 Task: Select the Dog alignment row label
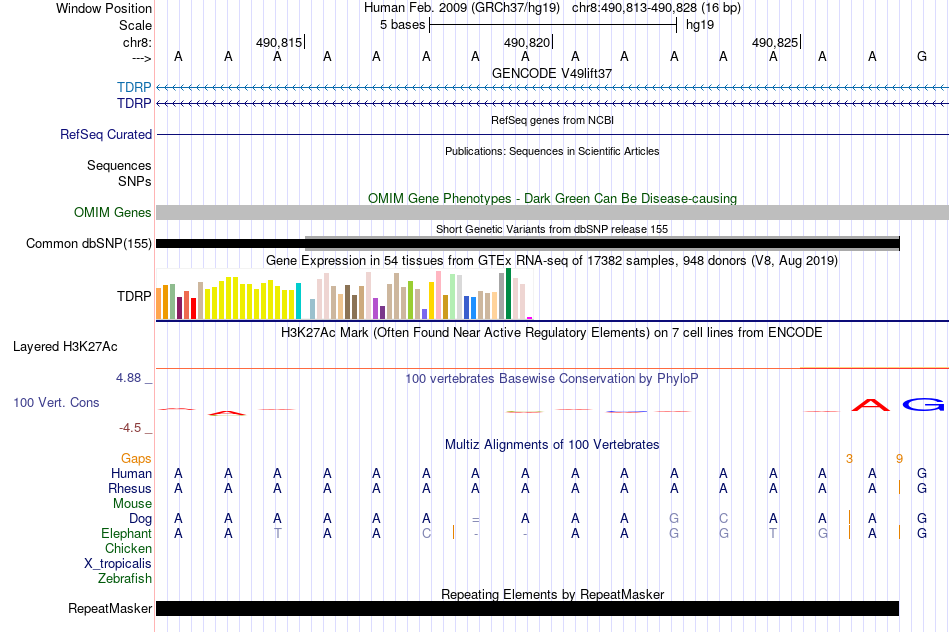pyautogui.click(x=140, y=519)
